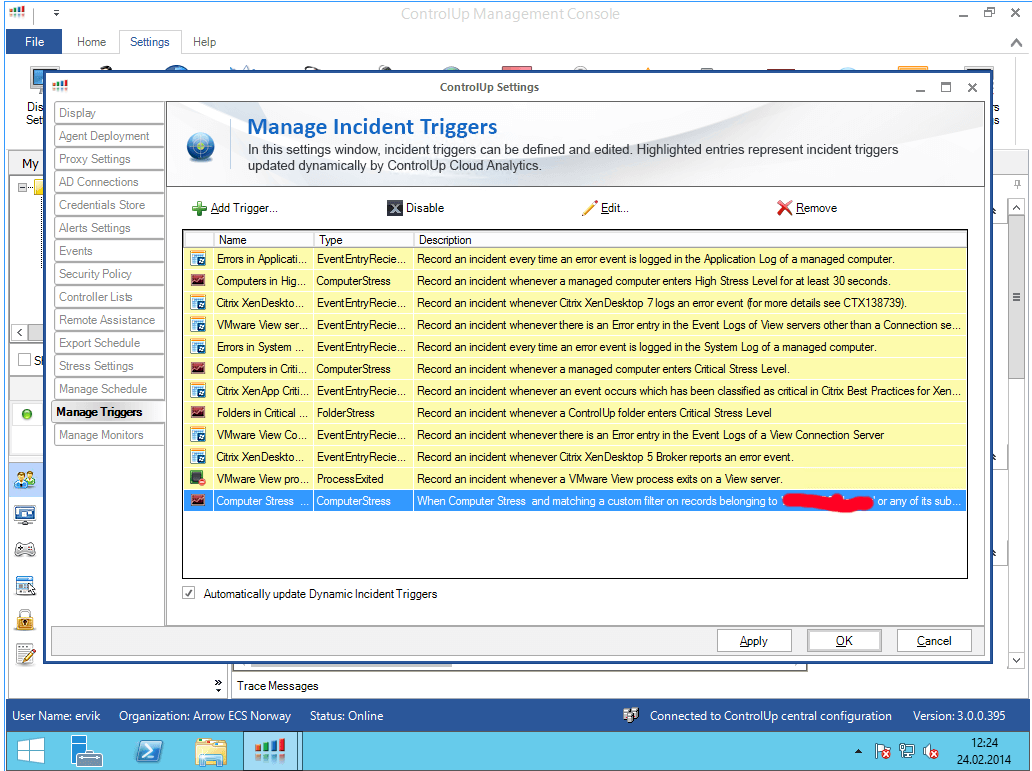The width and height of the screenshot is (1032, 771).
Task: Click the Cancel button
Action: pos(933,641)
